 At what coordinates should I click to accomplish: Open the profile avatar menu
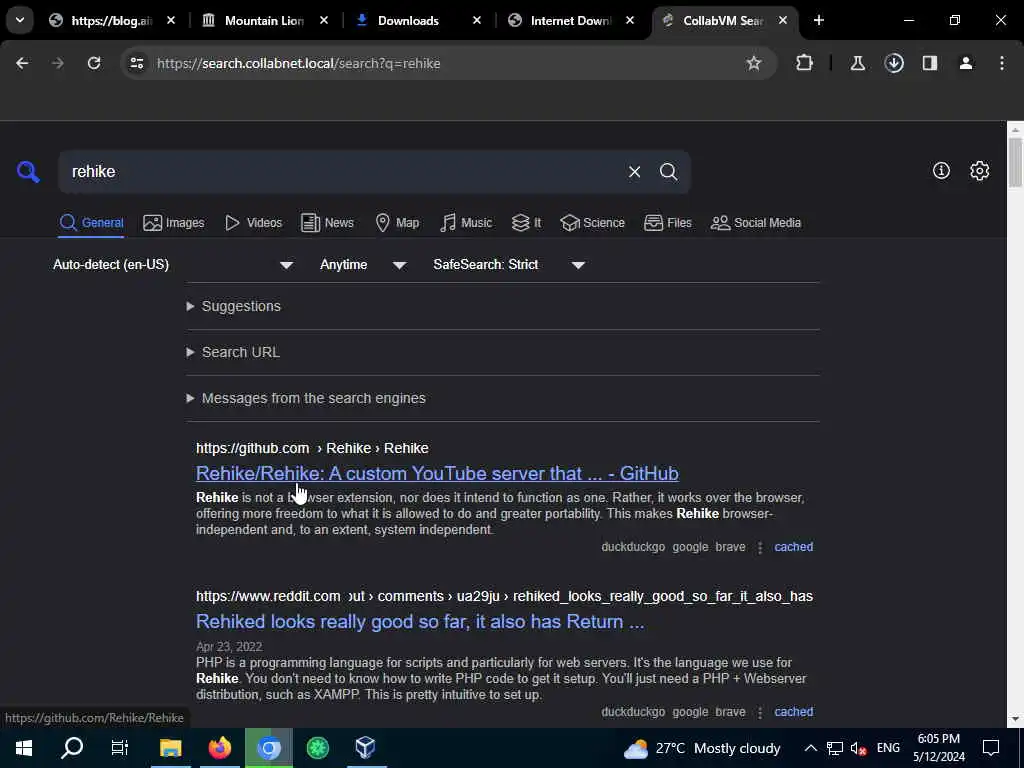(966, 63)
